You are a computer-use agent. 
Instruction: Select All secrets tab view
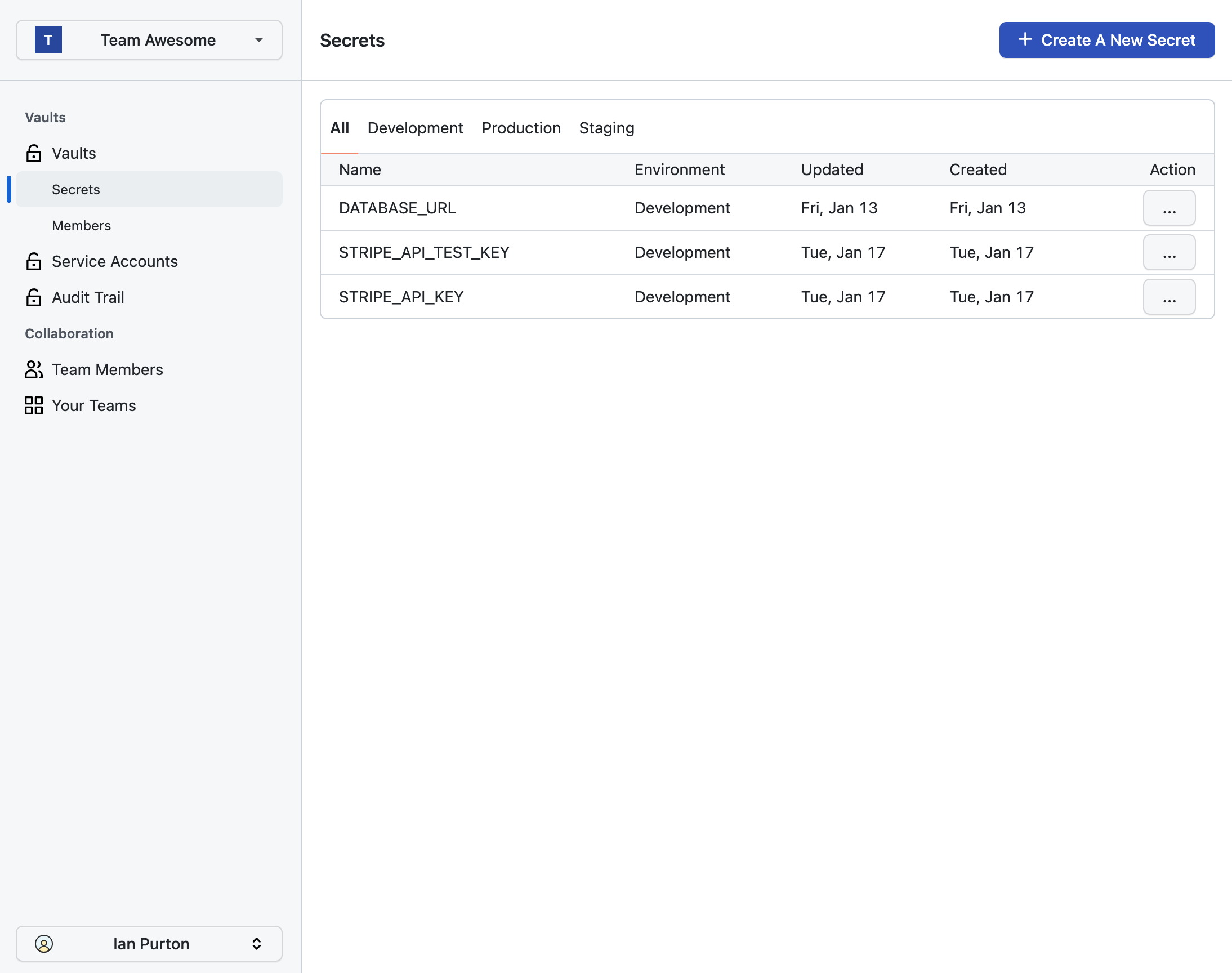point(340,127)
